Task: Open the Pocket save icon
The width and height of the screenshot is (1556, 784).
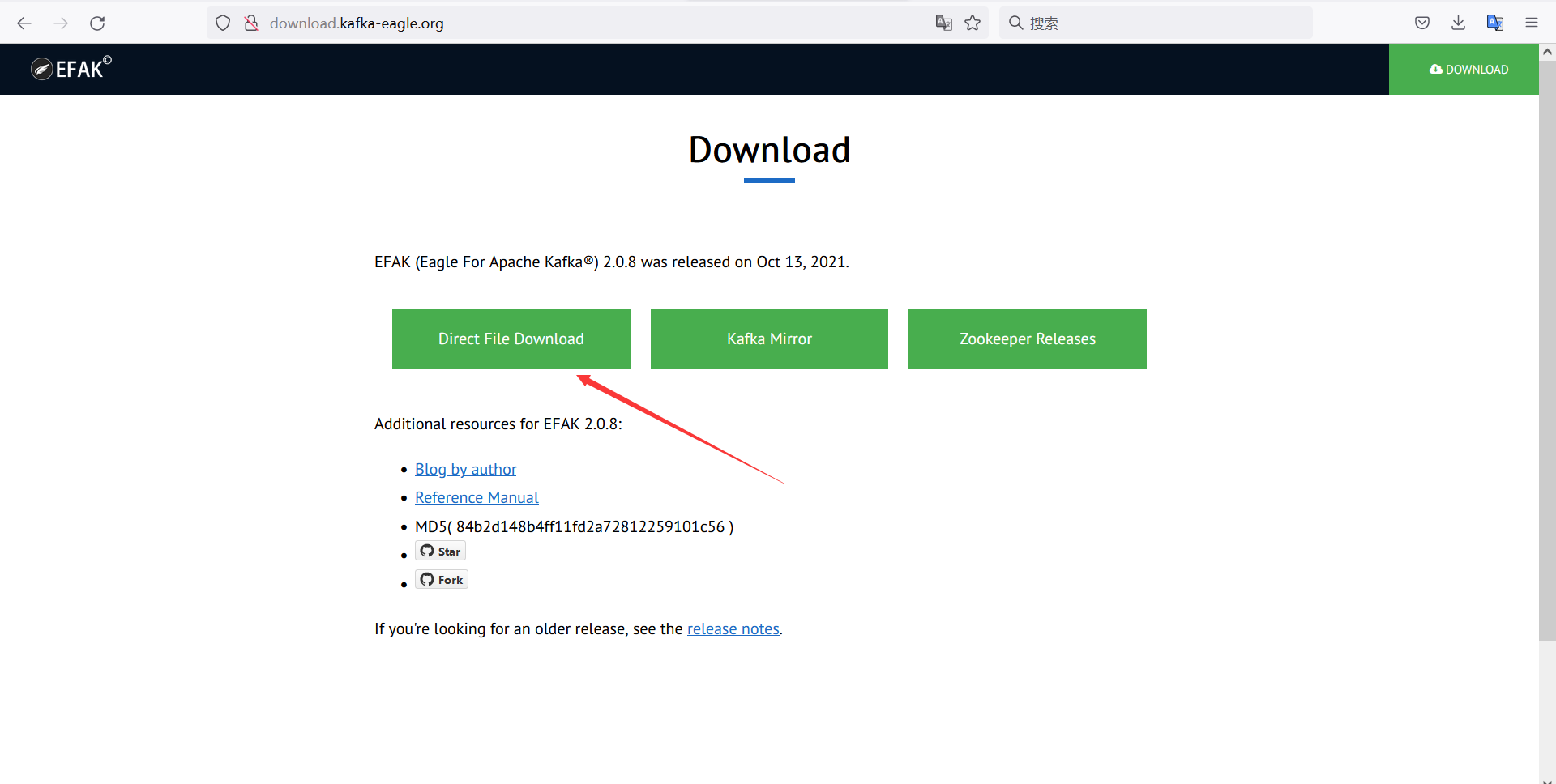Action: coord(1421,23)
